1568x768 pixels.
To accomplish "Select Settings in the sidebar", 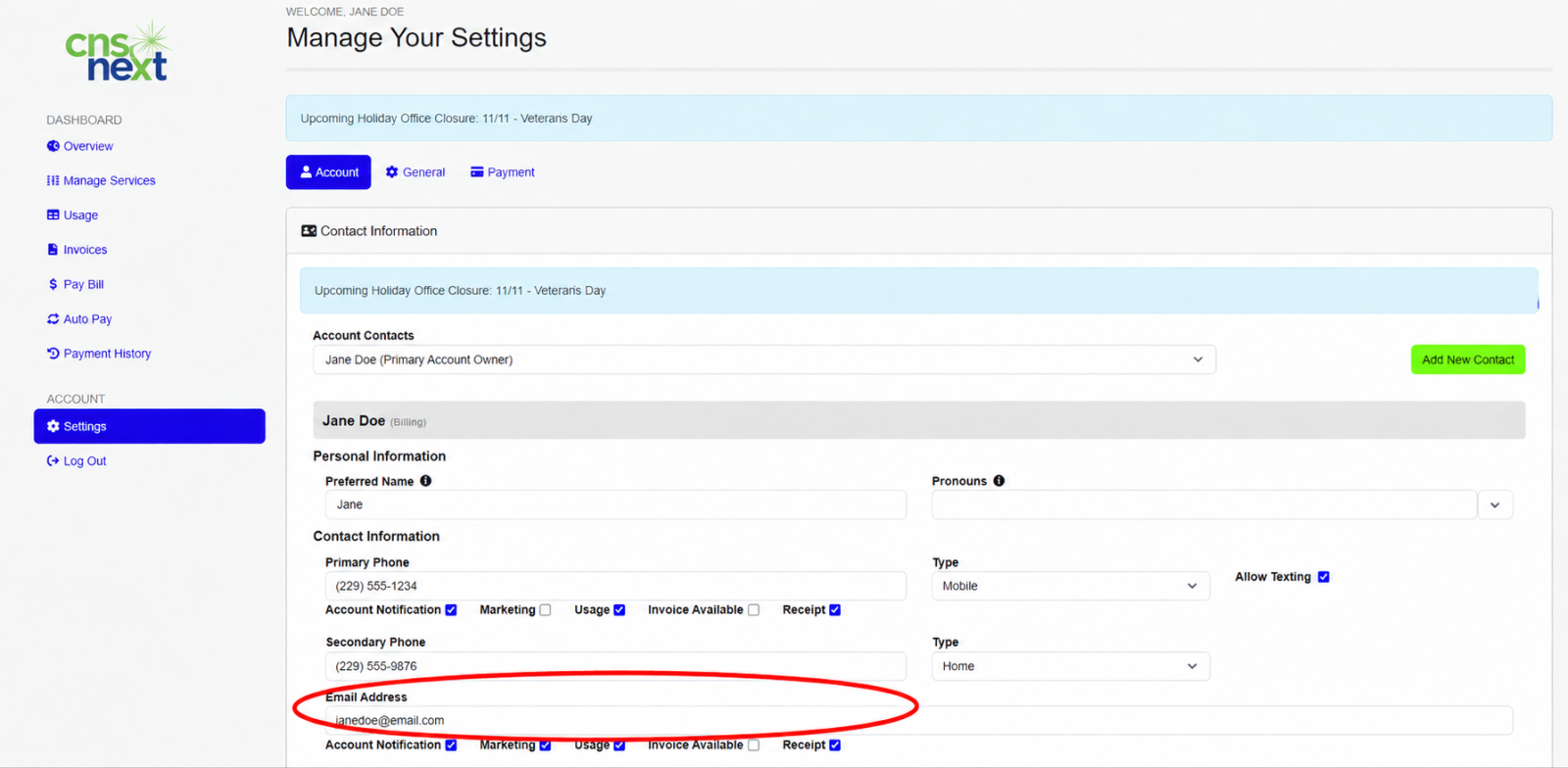I will 149,426.
